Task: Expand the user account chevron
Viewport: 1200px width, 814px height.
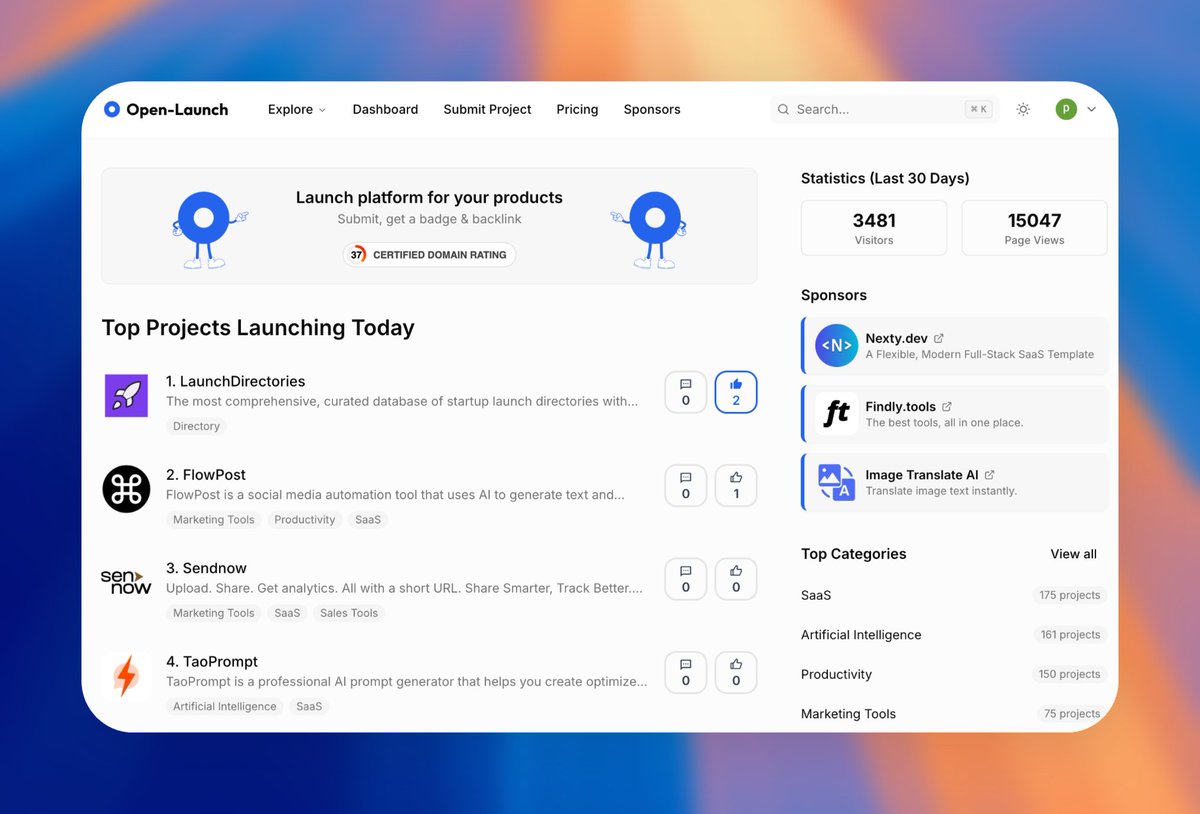Action: click(x=1091, y=110)
